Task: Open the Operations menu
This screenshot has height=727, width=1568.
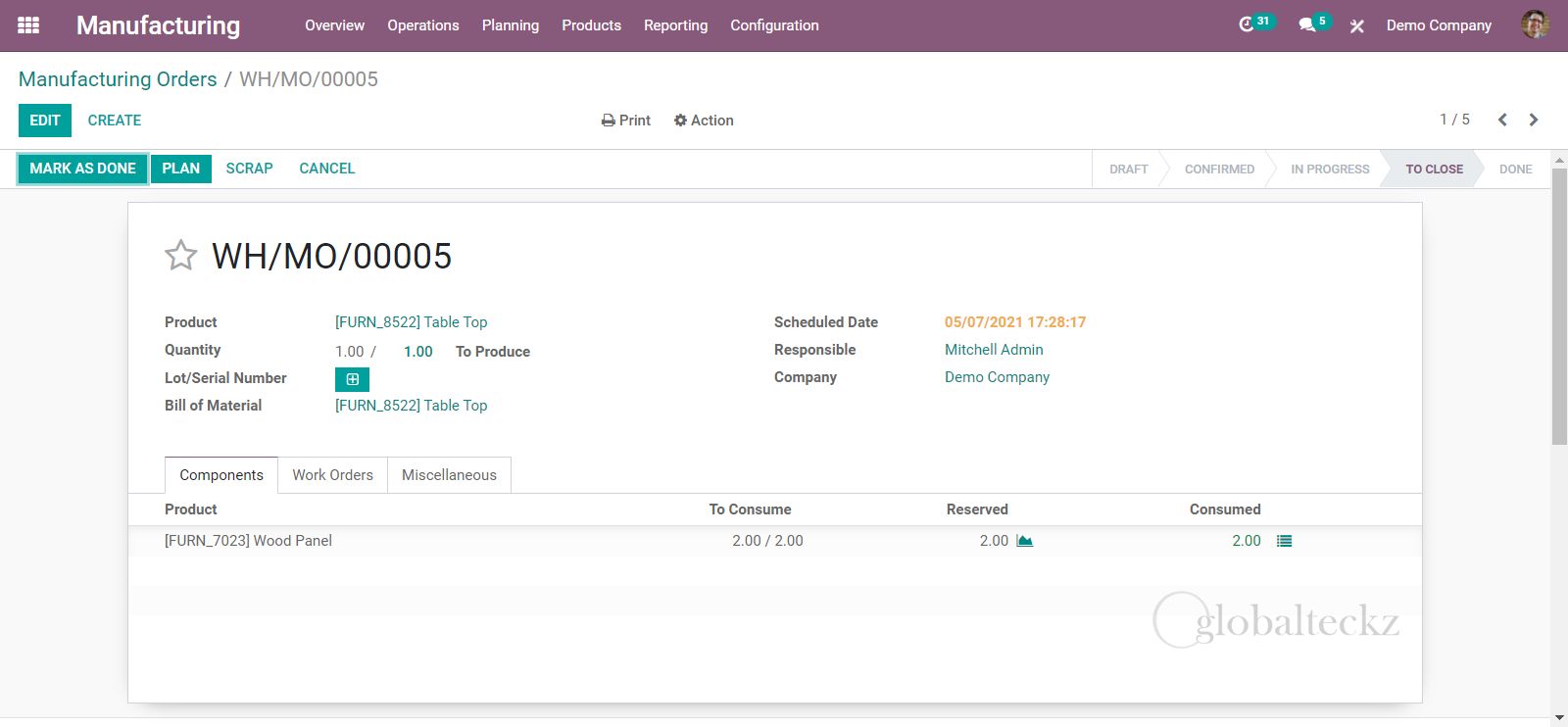Action: tap(423, 25)
